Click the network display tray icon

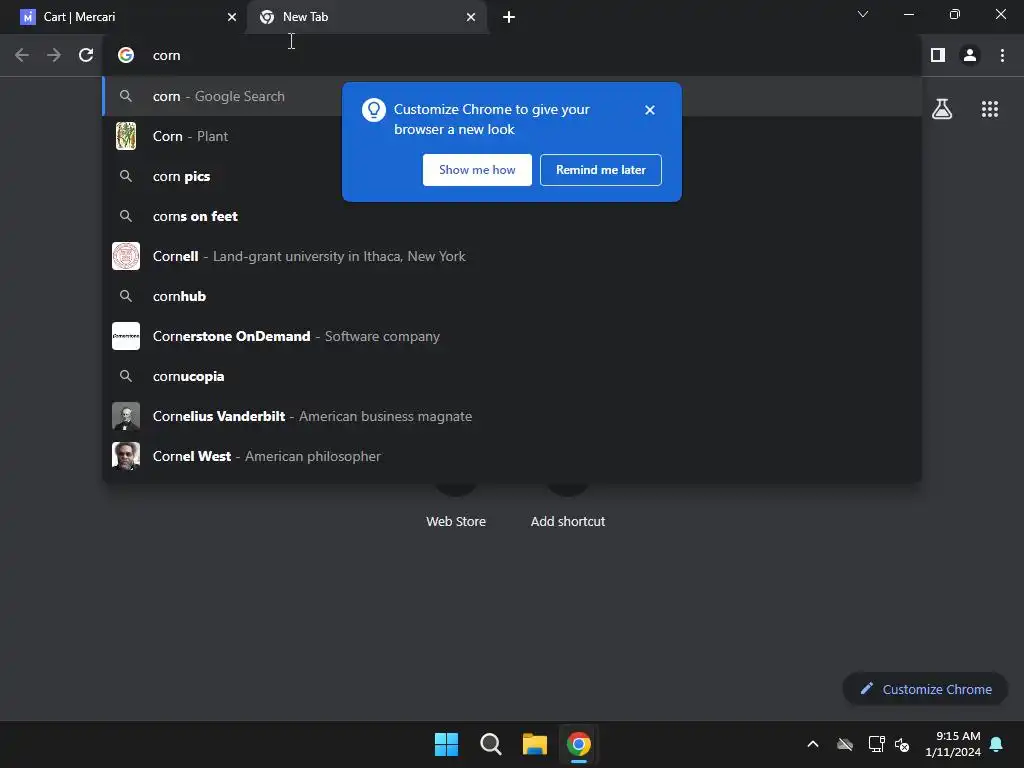coord(876,744)
